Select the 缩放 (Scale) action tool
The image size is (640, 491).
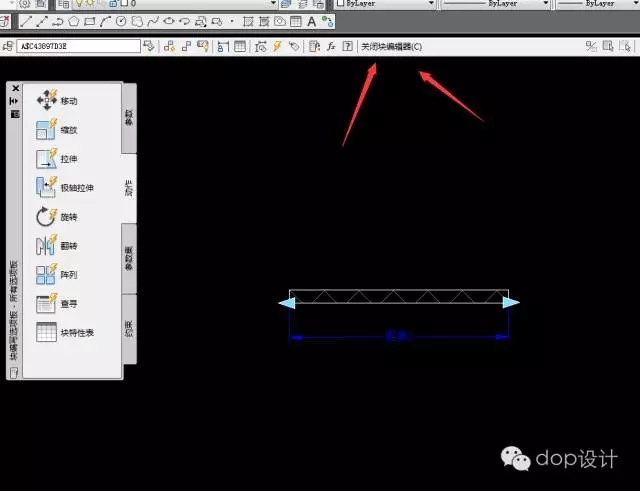click(x=49, y=129)
